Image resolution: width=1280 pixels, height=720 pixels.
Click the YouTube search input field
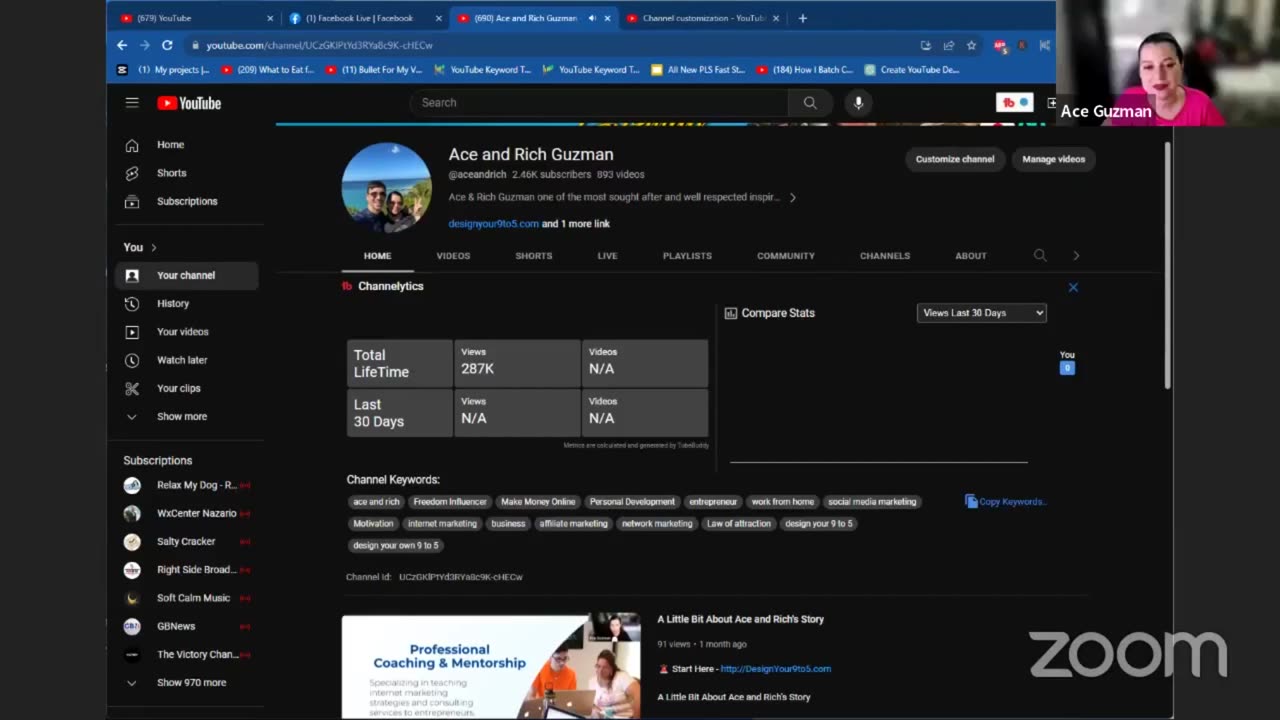click(x=600, y=102)
